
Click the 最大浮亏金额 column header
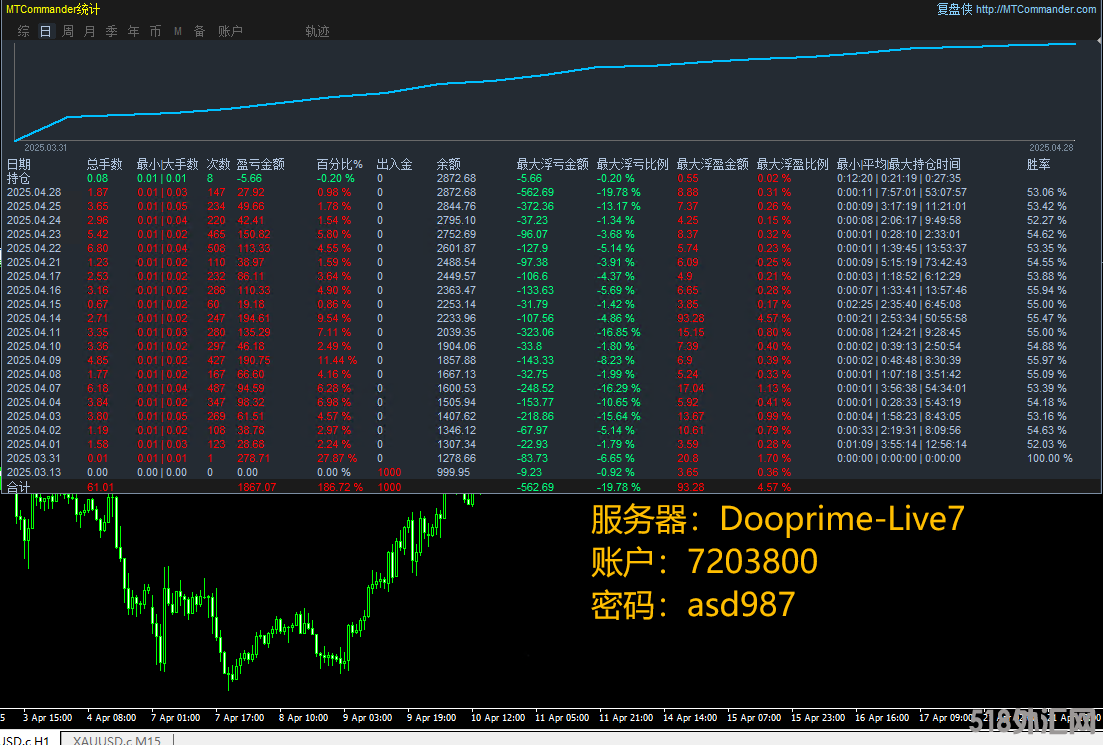[552, 165]
